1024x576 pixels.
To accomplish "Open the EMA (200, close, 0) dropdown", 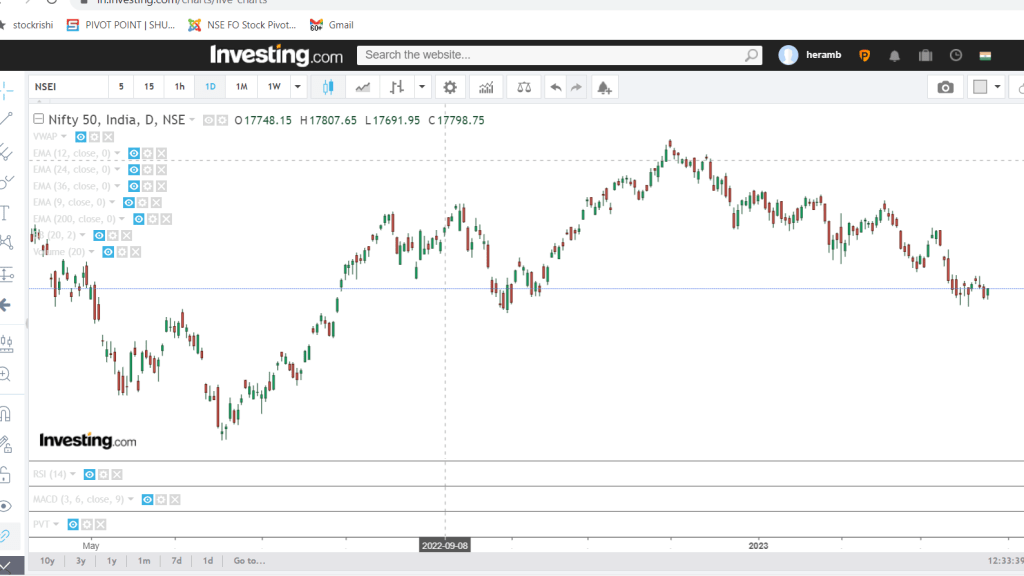I will pos(122,219).
